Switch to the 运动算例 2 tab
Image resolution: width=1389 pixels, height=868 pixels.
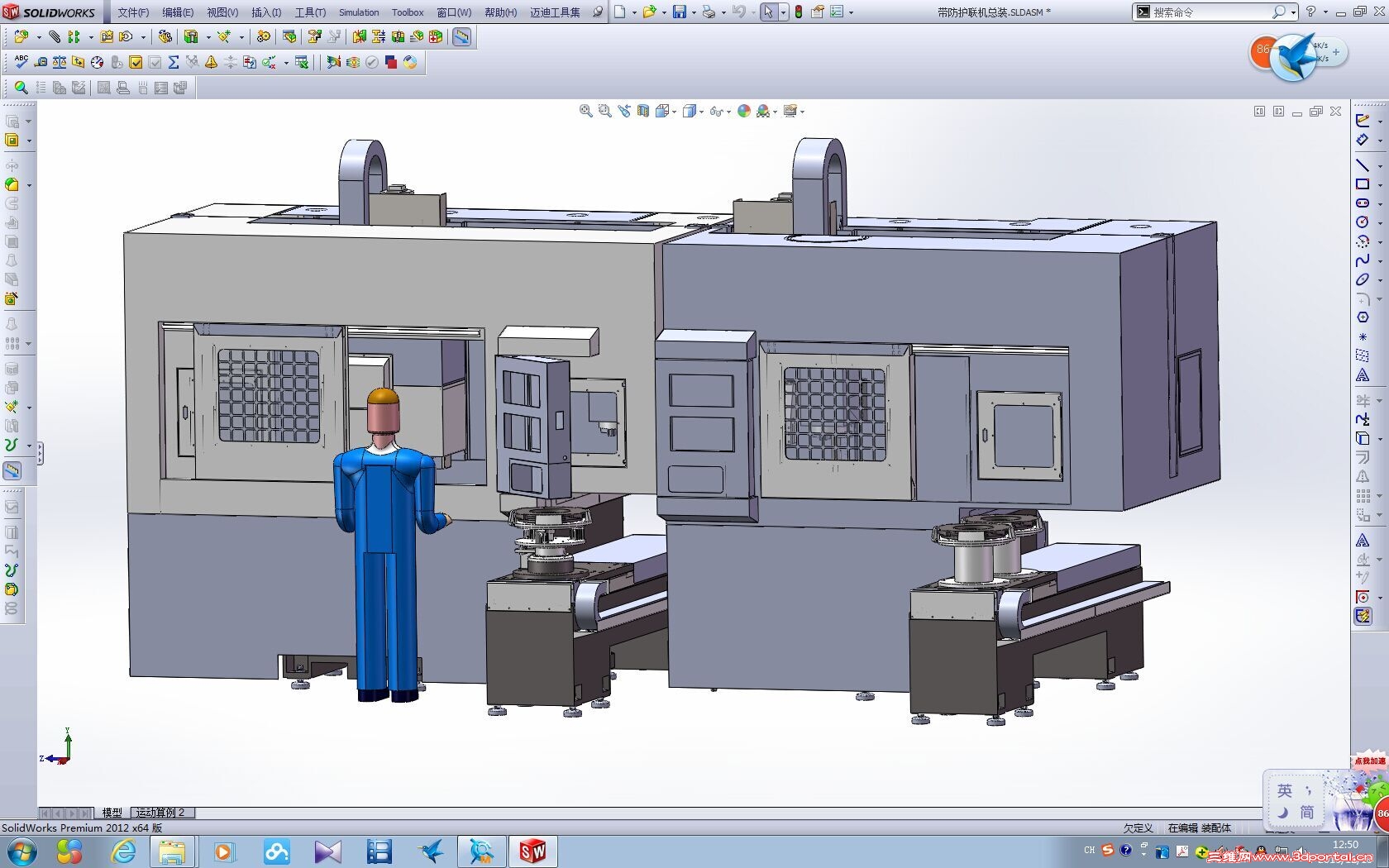[x=161, y=813]
